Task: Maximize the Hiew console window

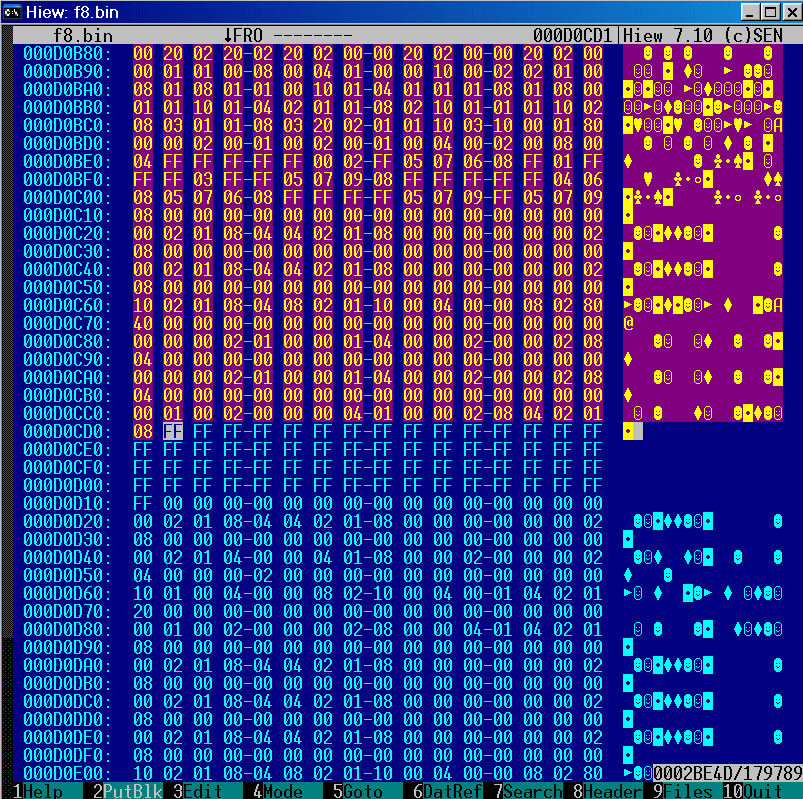Action: 767,12
